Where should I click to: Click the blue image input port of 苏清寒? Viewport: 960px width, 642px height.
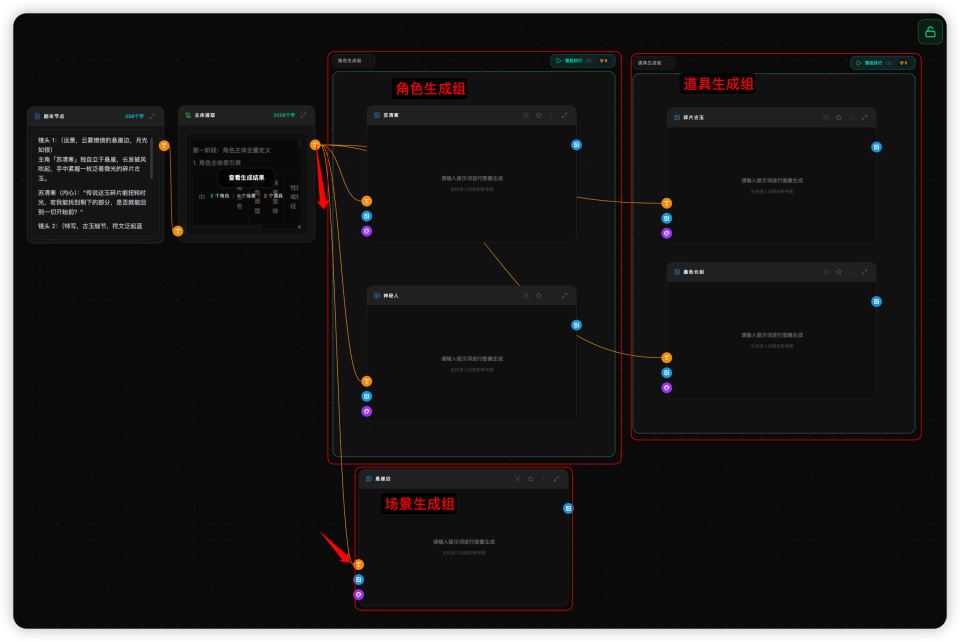pos(366,216)
